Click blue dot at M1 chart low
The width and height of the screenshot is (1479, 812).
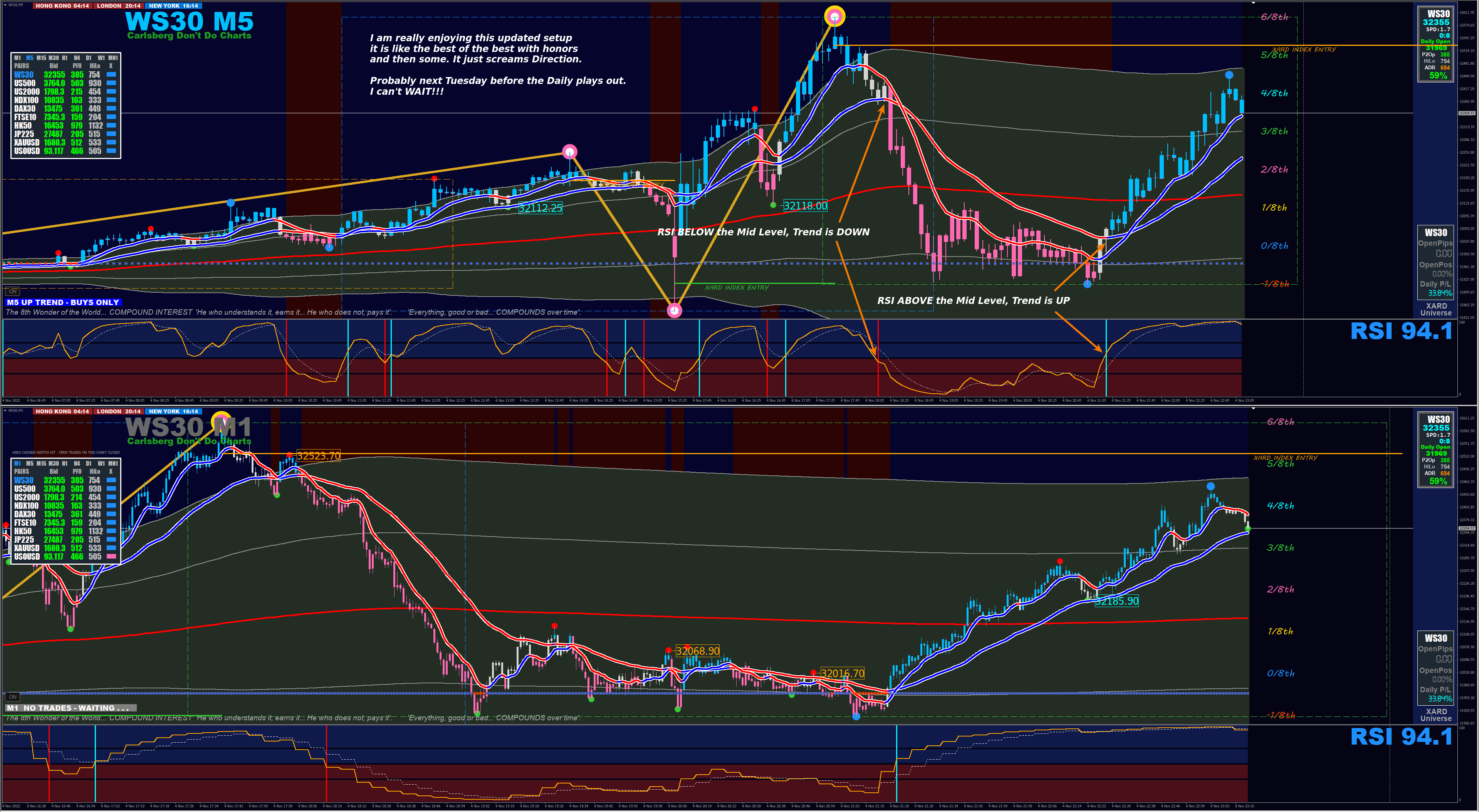pyautogui.click(x=856, y=716)
